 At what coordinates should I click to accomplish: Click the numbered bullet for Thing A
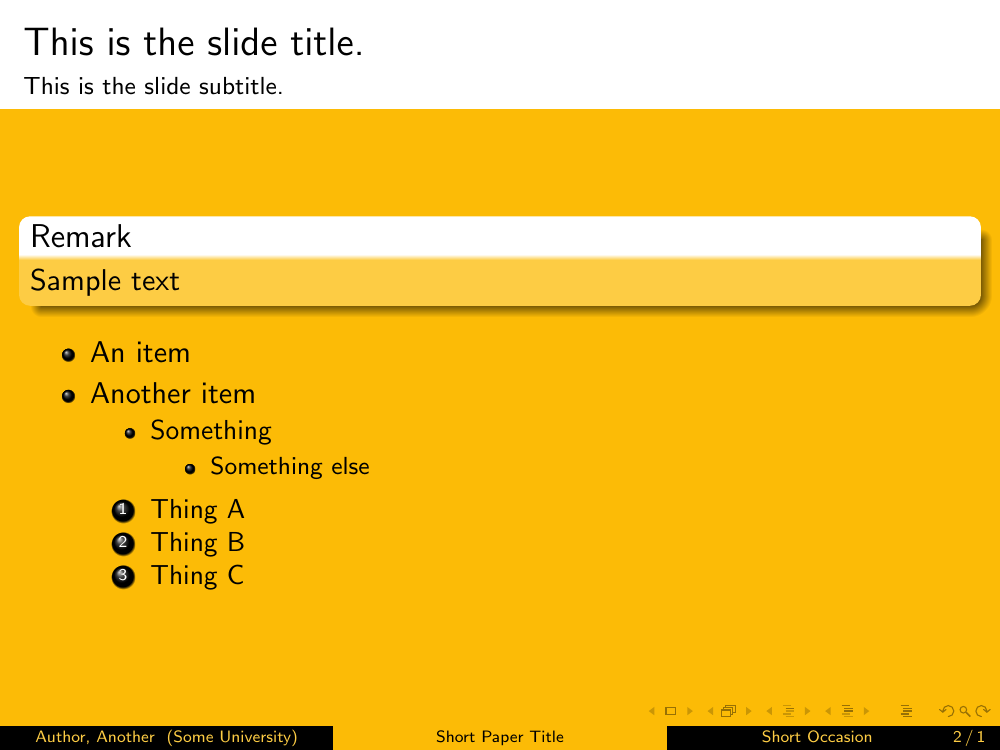tap(123, 510)
